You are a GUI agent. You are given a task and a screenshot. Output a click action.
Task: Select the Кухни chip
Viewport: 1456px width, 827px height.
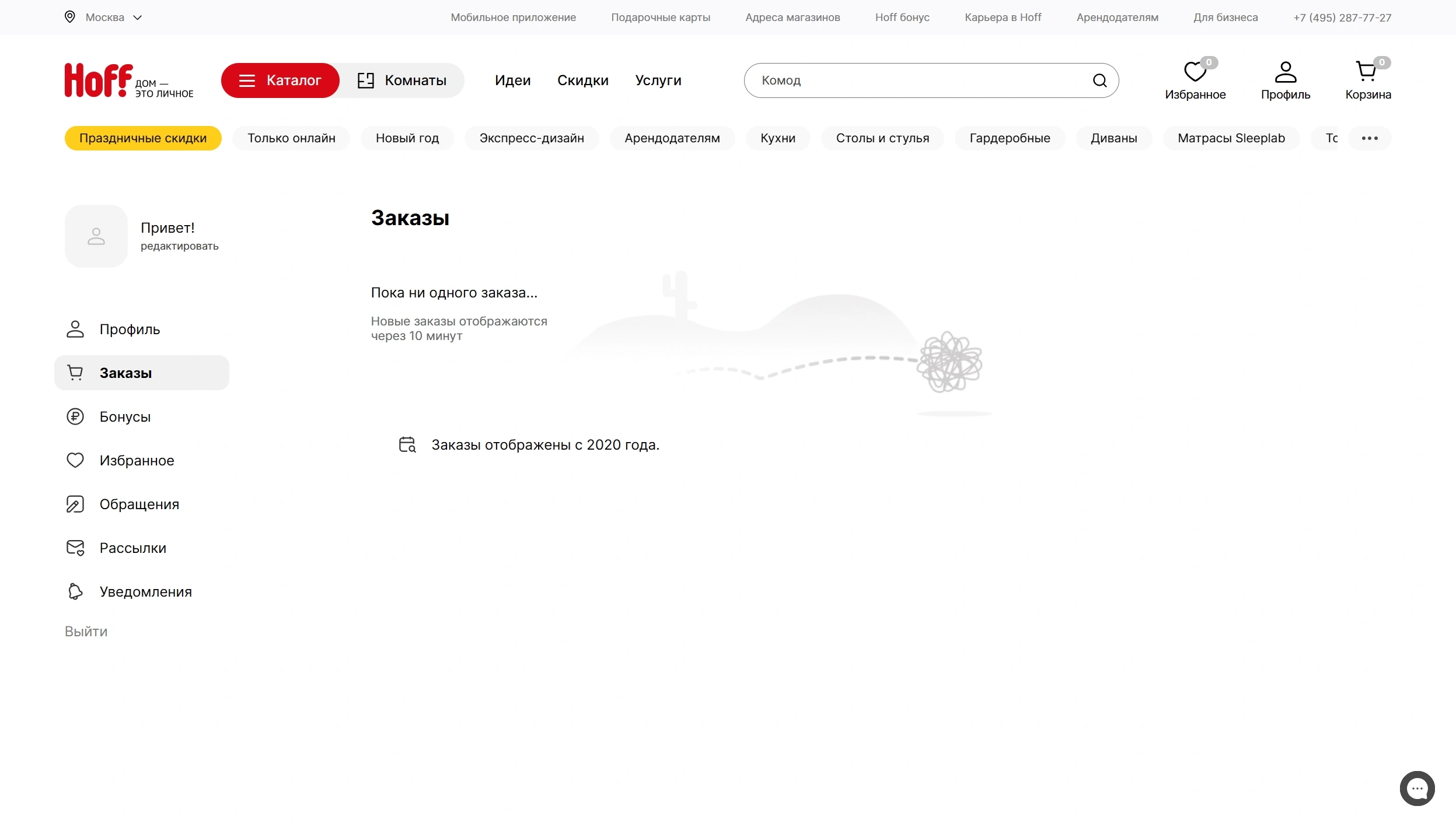777,138
